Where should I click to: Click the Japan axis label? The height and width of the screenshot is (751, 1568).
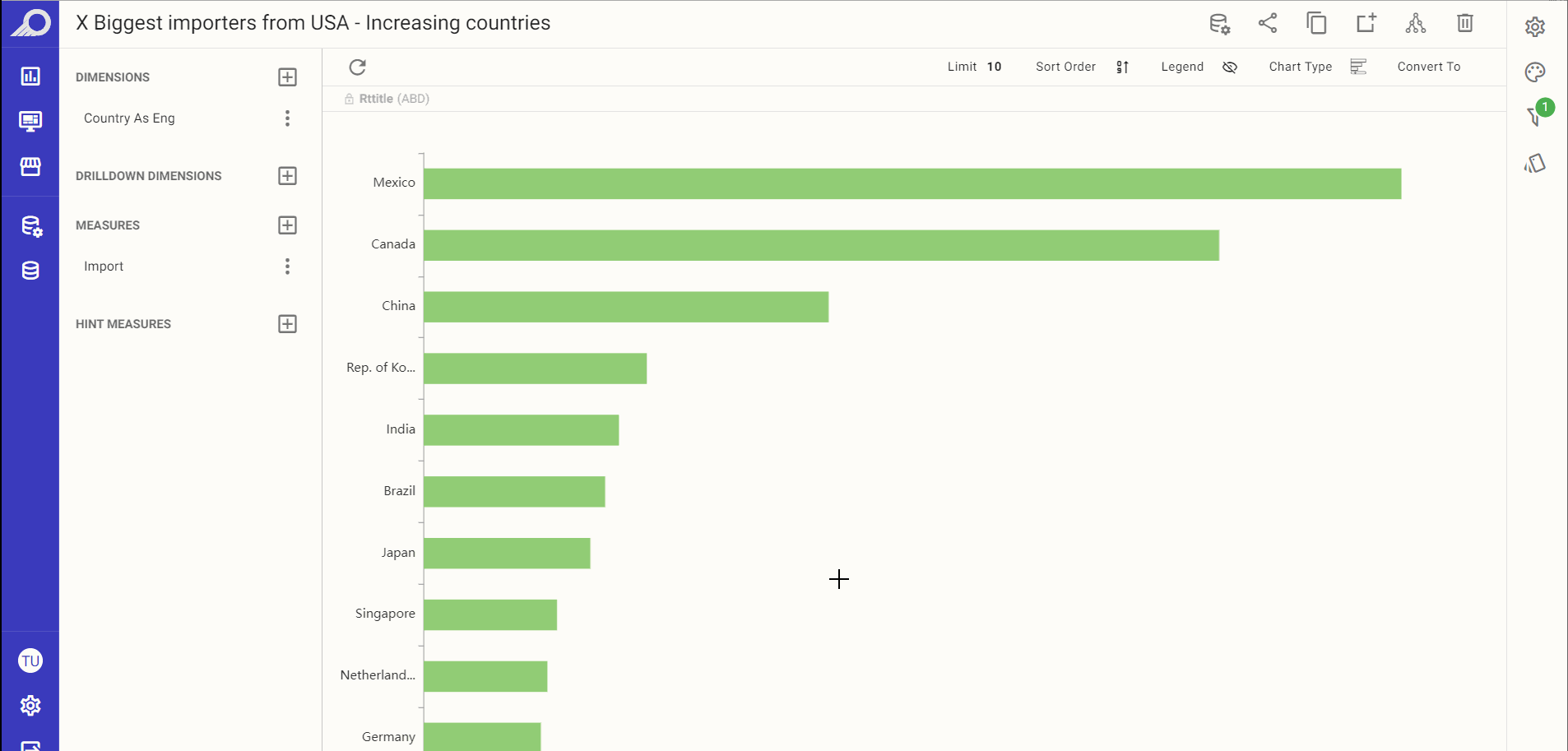tap(398, 553)
